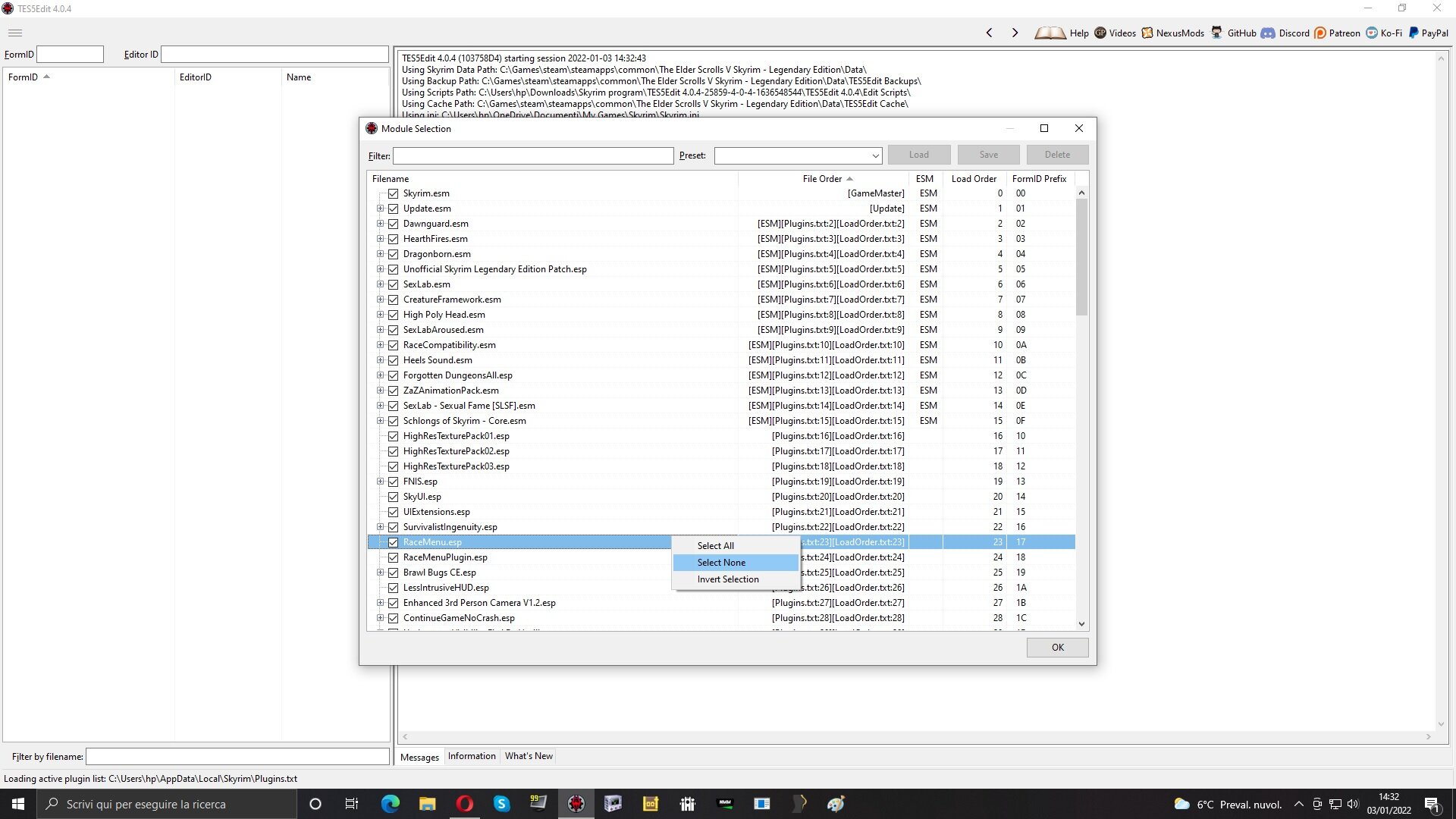Open the NexusMods link icon
The width and height of the screenshot is (1456, 819).
[1147, 33]
